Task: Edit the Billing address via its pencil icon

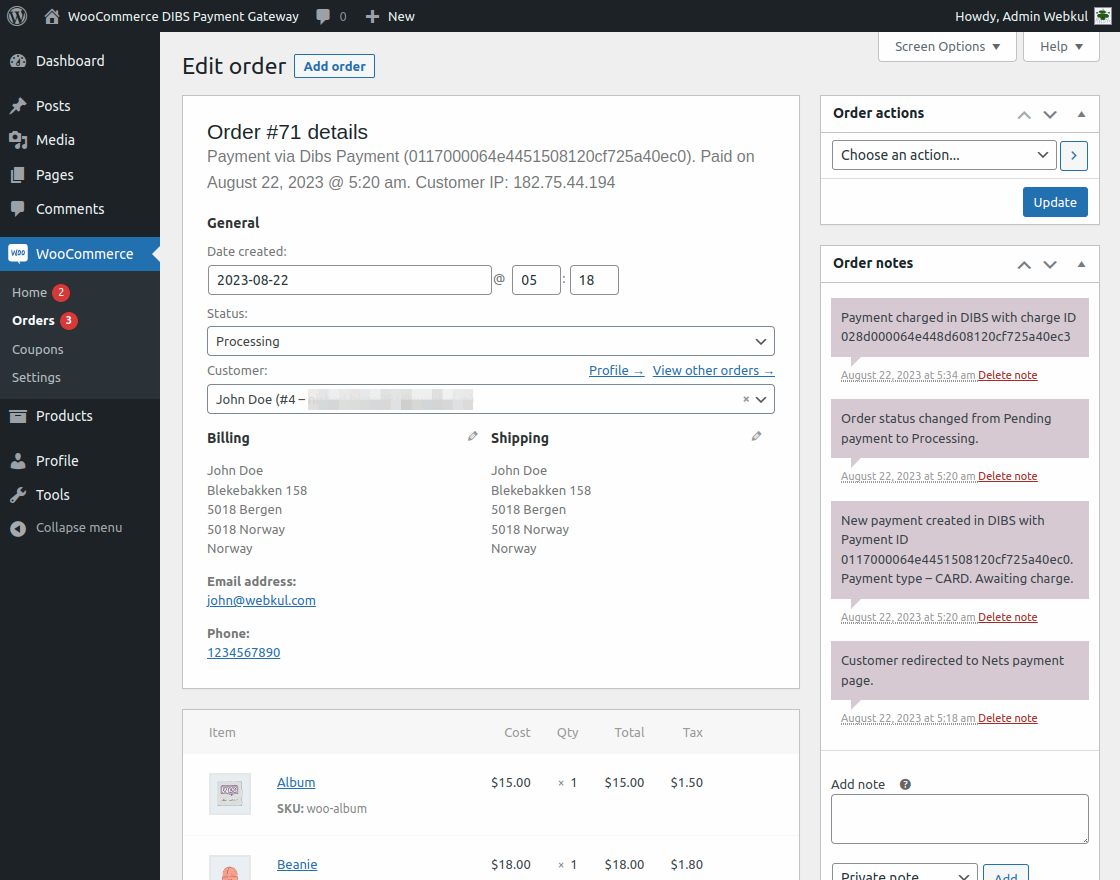Action: click(473, 435)
